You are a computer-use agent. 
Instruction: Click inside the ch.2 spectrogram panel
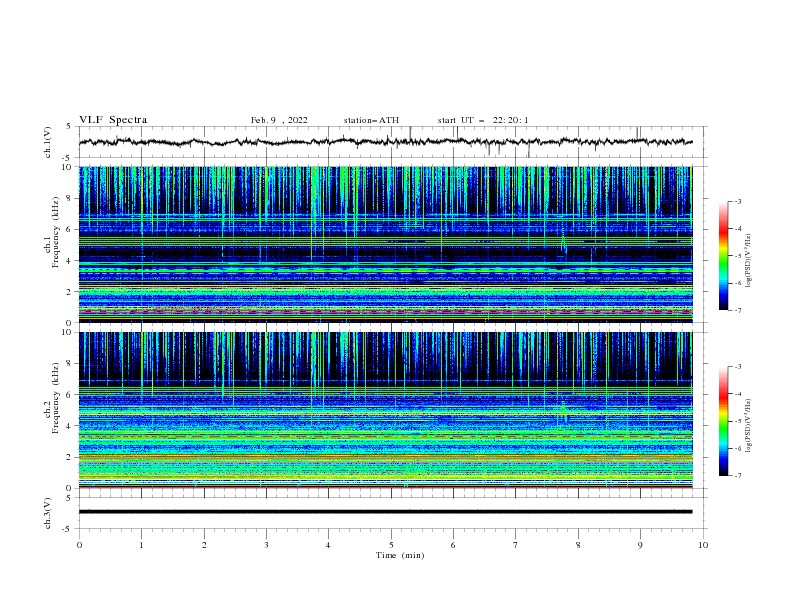click(385, 410)
